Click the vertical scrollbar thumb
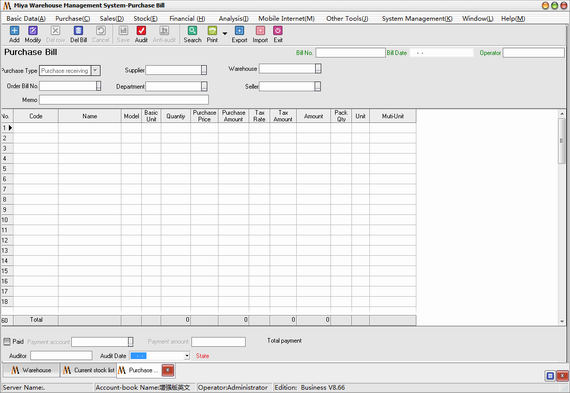This screenshot has height=393, width=570. pyautogui.click(x=562, y=140)
